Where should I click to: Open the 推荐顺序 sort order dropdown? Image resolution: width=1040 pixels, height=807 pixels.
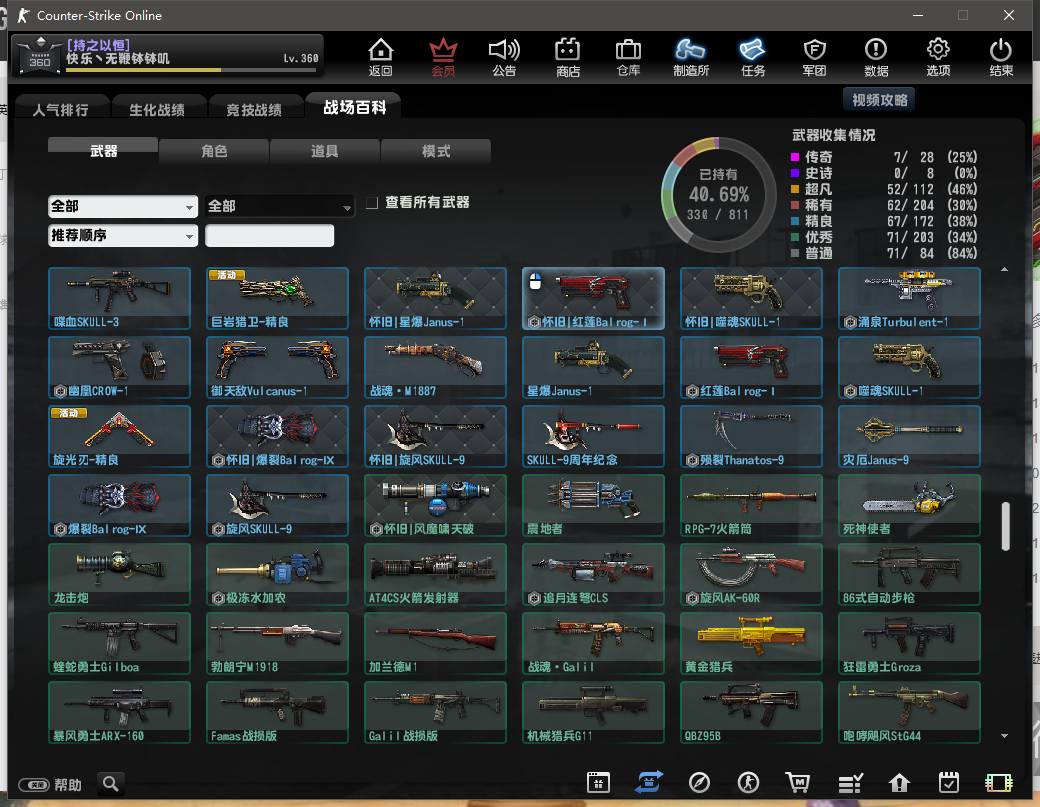pyautogui.click(x=123, y=235)
